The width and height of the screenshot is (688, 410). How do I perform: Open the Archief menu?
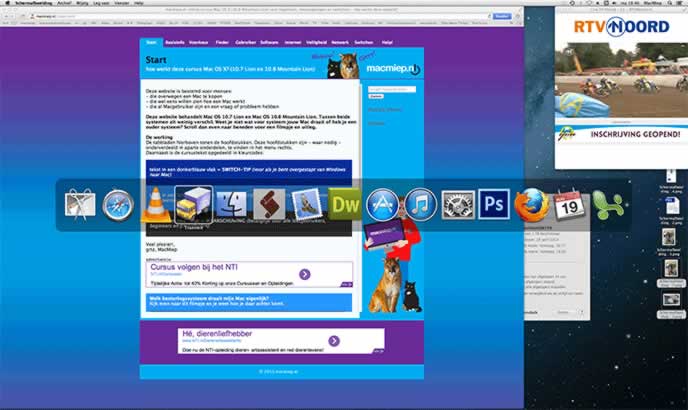pyautogui.click(x=64, y=3)
